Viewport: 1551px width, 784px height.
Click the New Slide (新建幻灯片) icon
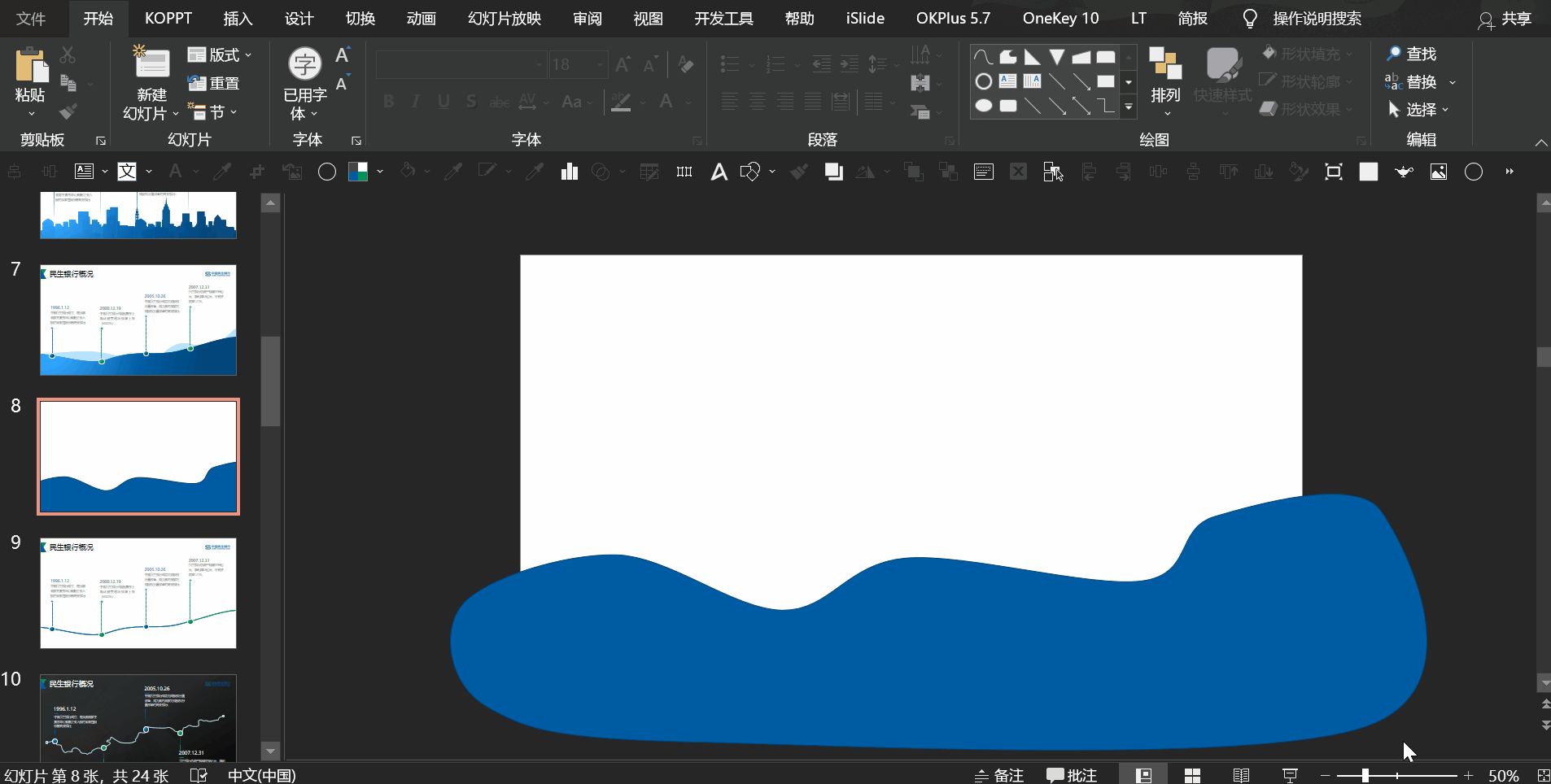pyautogui.click(x=151, y=64)
